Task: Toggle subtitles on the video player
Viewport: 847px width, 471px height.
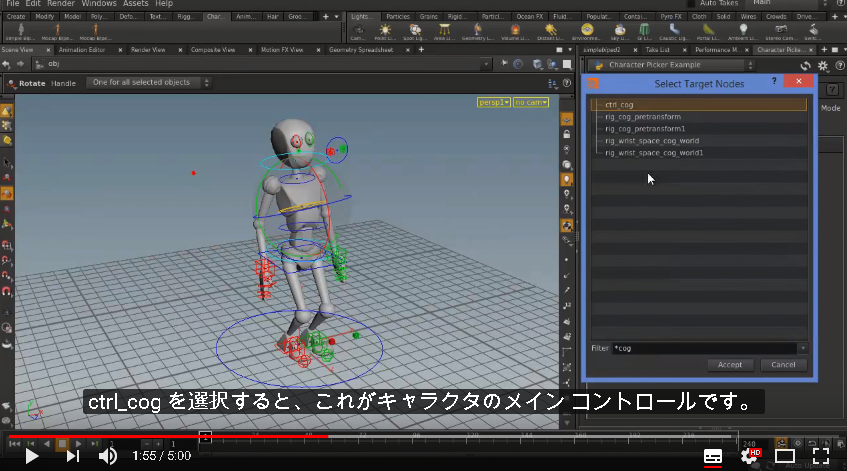Action: tap(712, 456)
